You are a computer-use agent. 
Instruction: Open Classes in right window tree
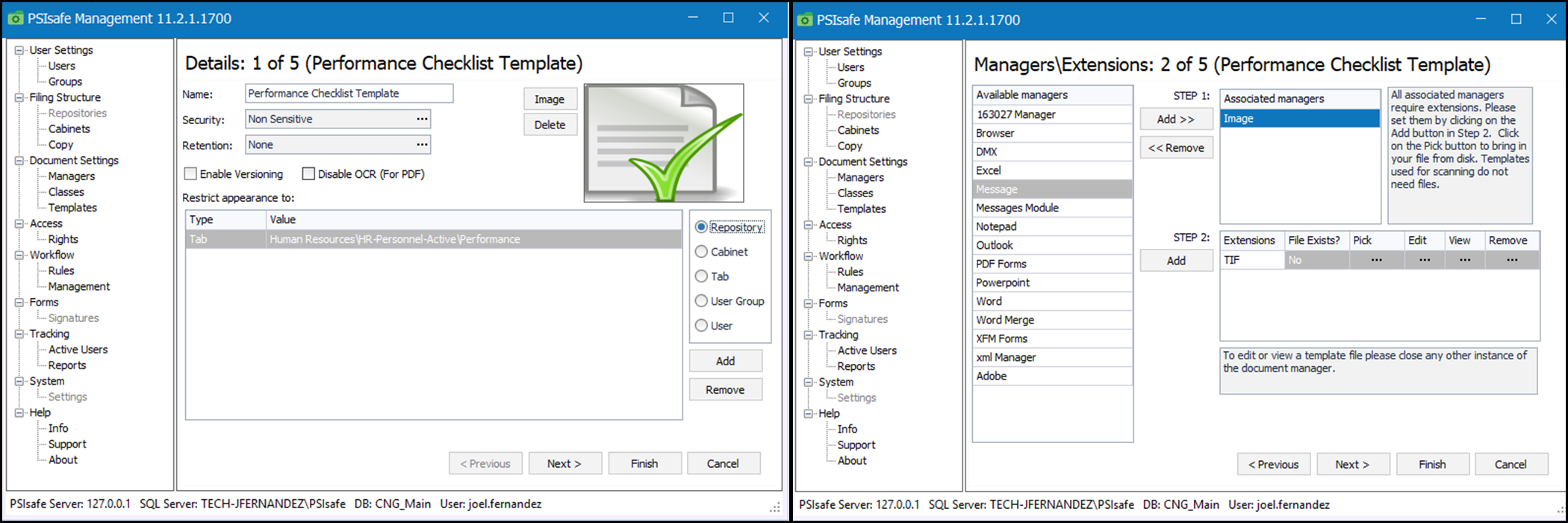click(855, 193)
